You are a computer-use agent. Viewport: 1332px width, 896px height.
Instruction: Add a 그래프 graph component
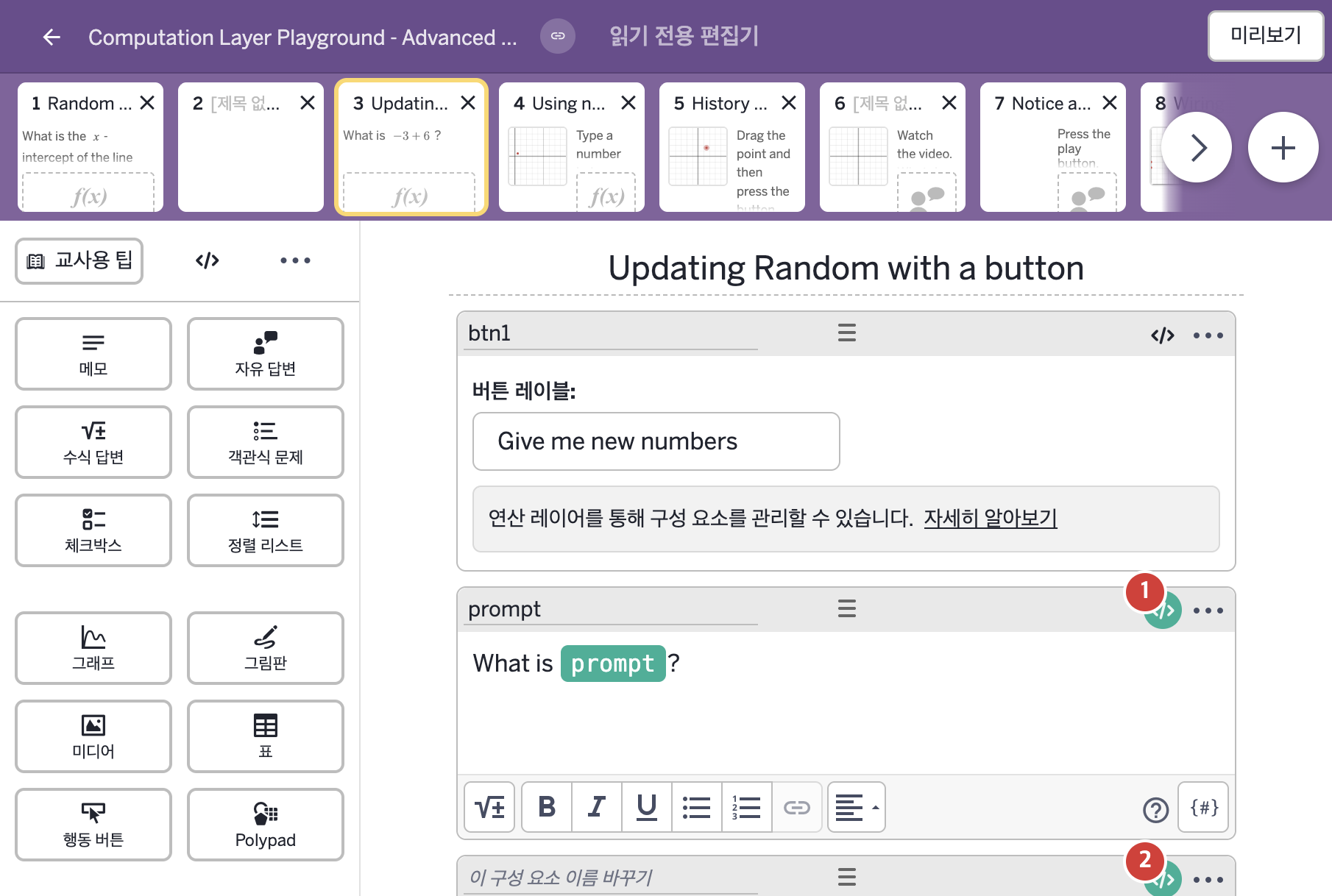pos(93,648)
